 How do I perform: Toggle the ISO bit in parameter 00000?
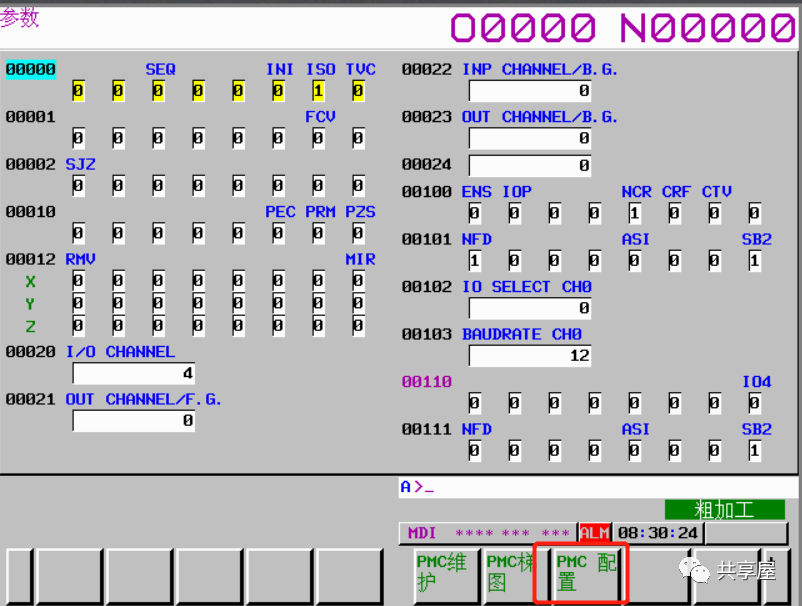point(318,91)
